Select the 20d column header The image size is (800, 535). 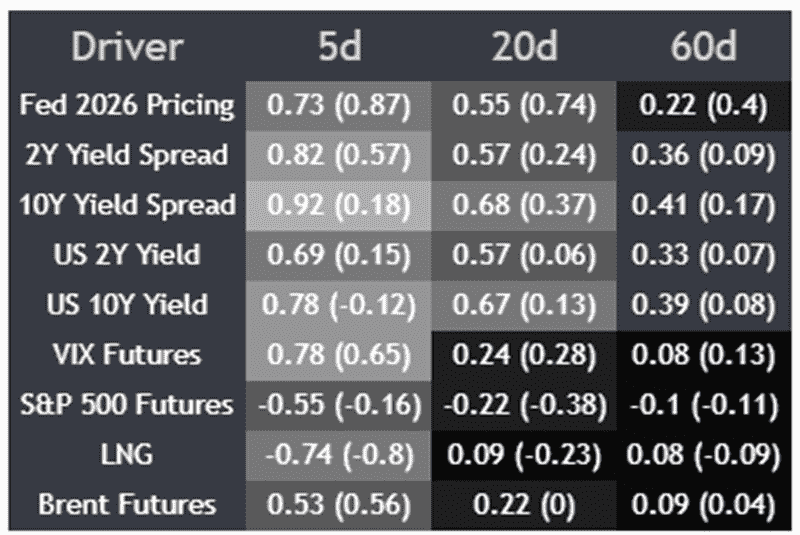[524, 46]
